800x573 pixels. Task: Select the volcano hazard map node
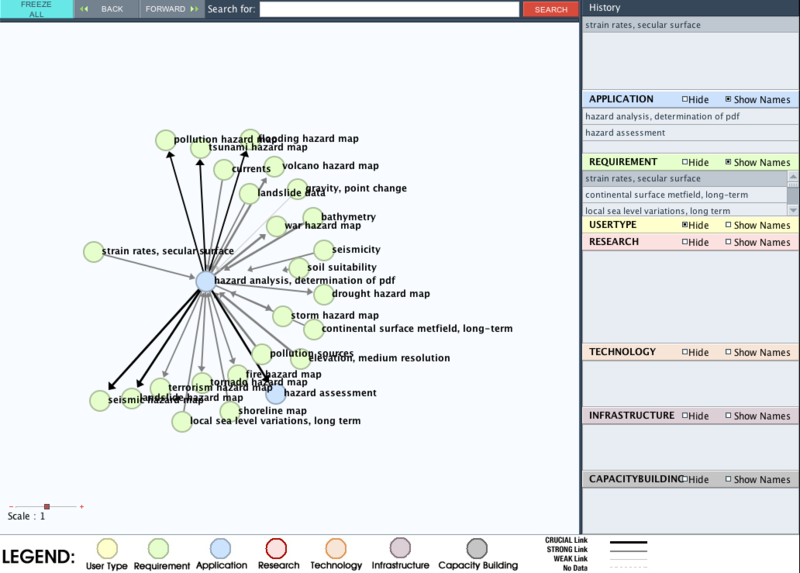pyautogui.click(x=274, y=166)
